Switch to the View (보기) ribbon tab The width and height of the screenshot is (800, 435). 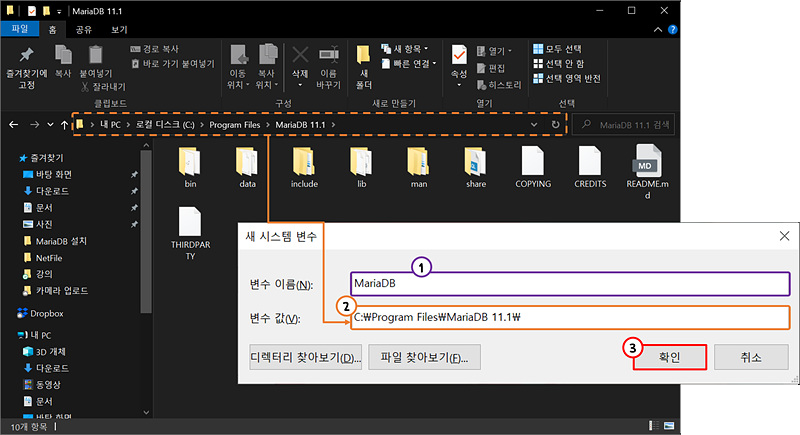click(x=119, y=30)
